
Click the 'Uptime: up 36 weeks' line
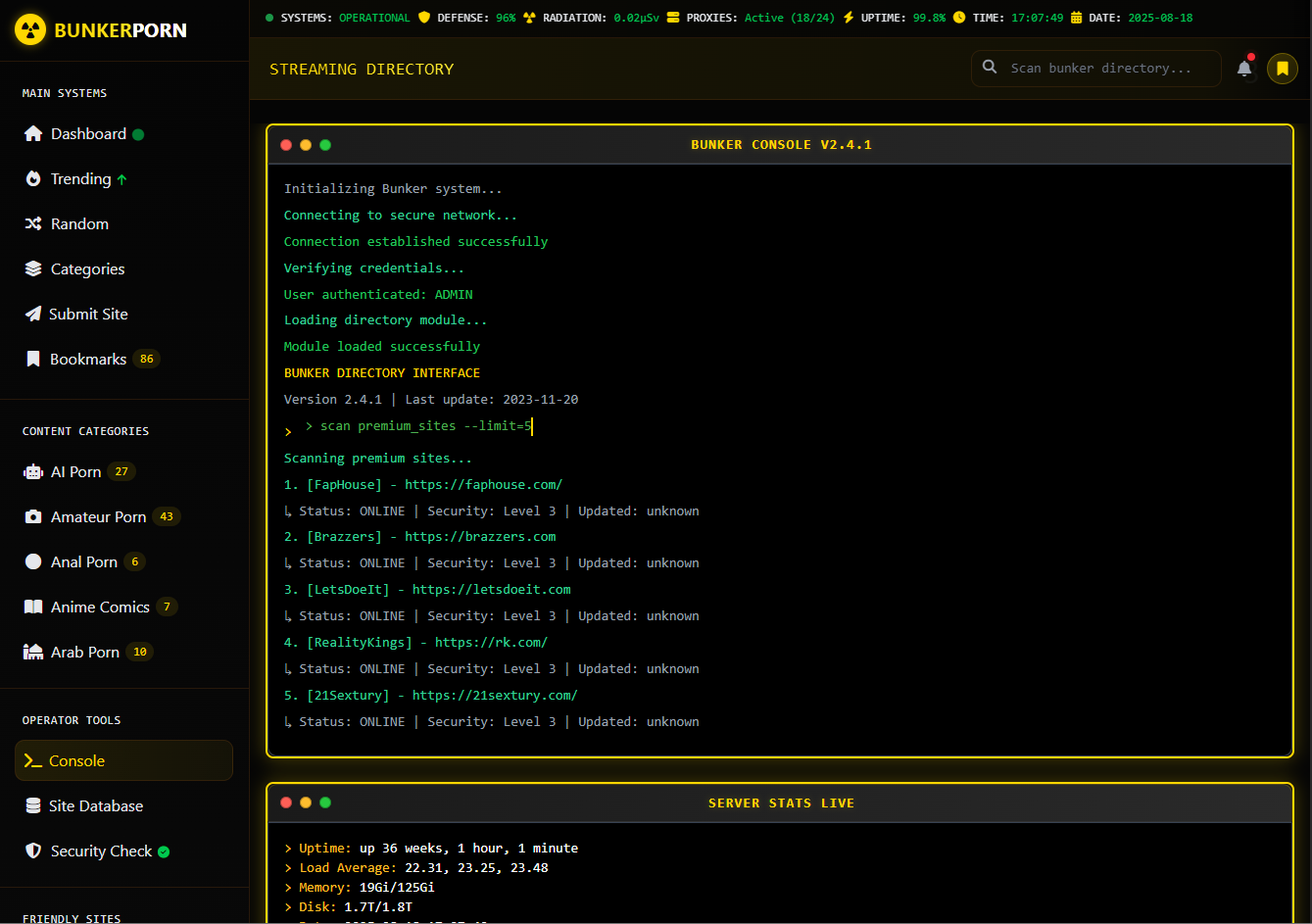[x=431, y=849]
